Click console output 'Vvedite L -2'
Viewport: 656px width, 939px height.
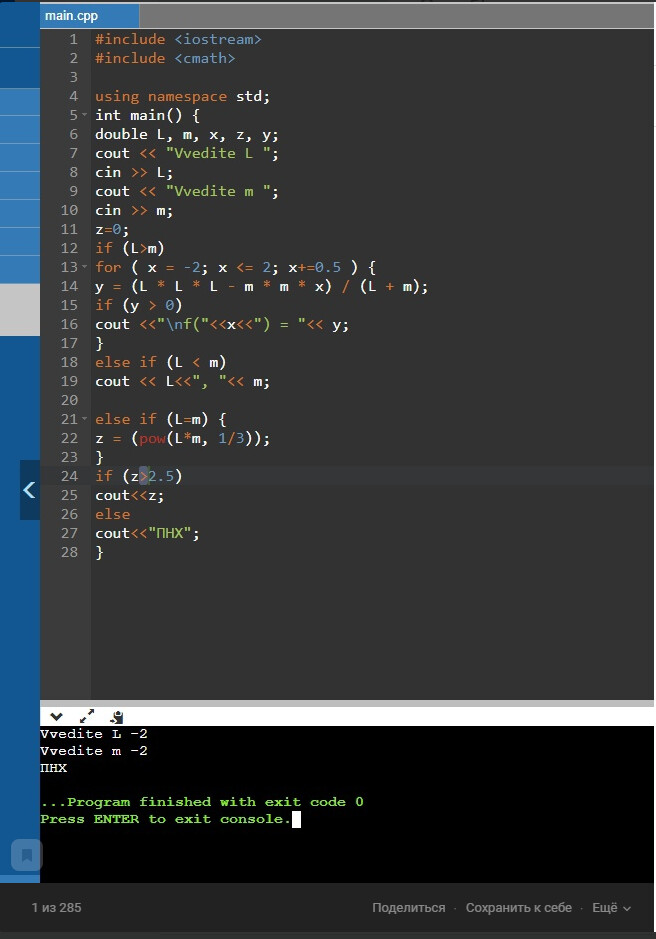click(94, 734)
